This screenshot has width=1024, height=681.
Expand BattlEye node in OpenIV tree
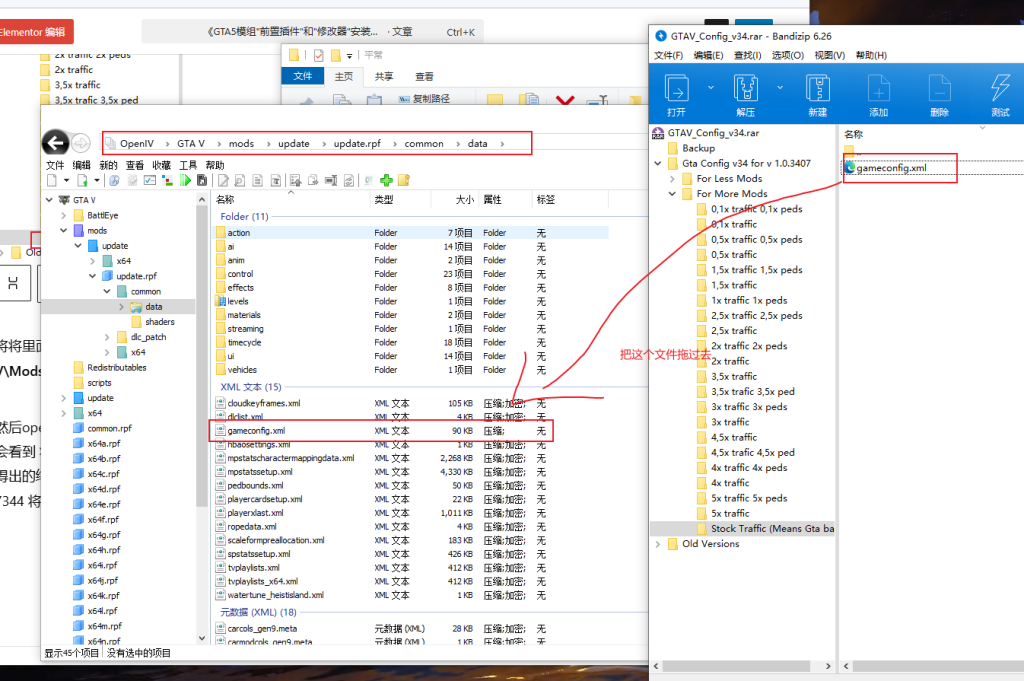pyautogui.click(x=63, y=215)
